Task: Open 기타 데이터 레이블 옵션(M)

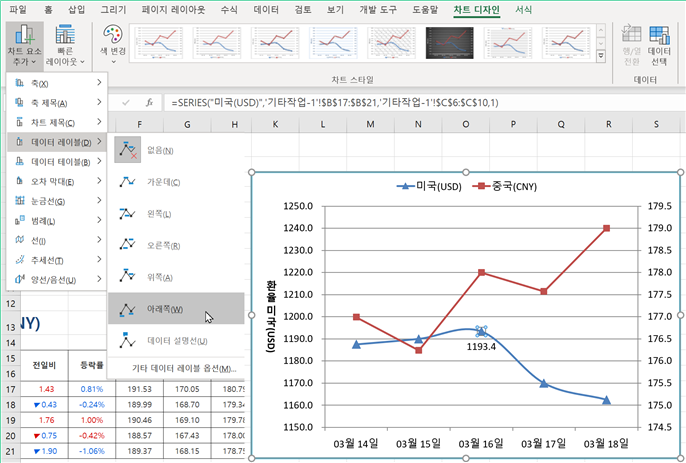Action: (184, 368)
